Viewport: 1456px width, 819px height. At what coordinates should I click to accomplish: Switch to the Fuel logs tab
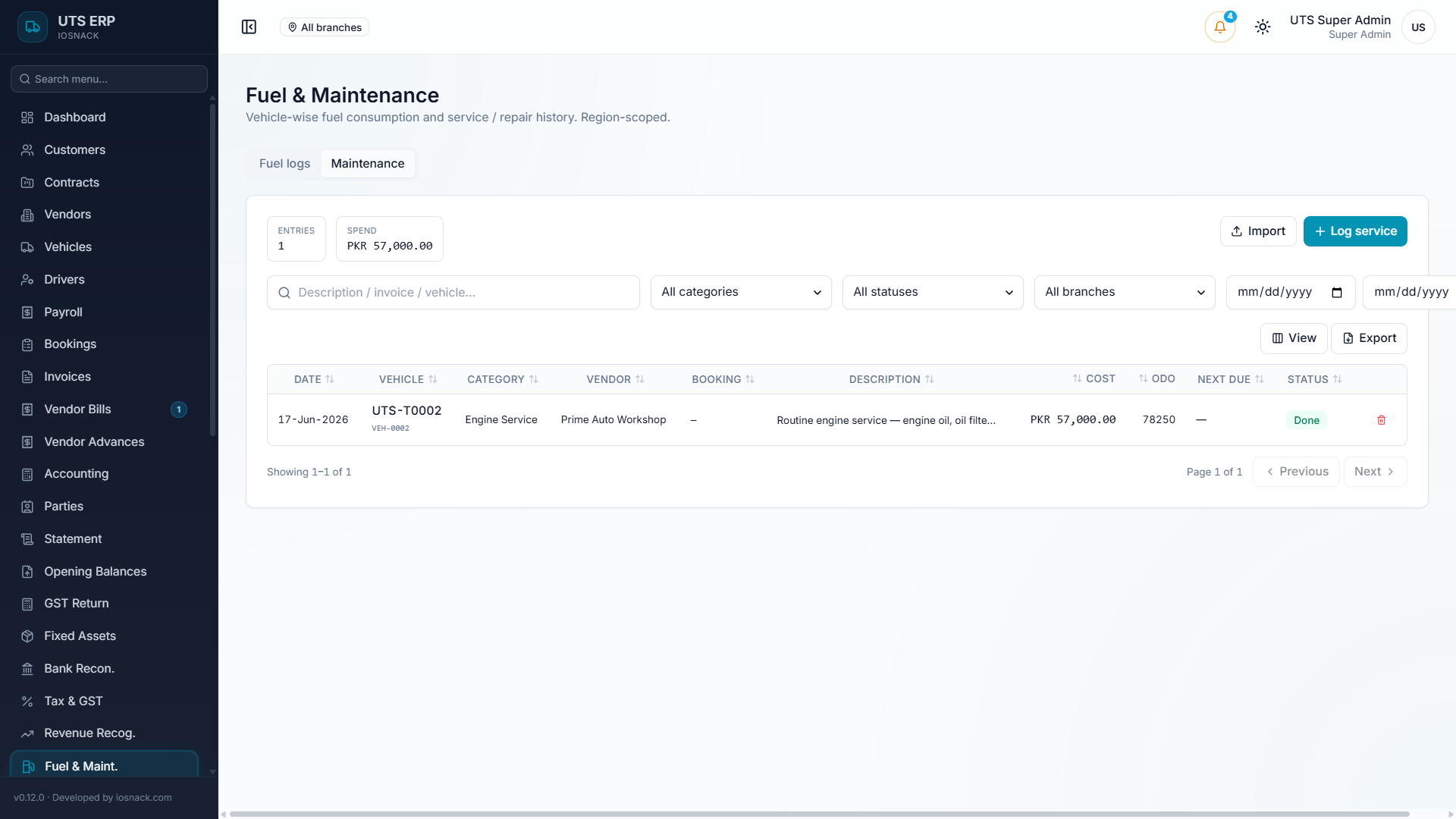tap(284, 164)
